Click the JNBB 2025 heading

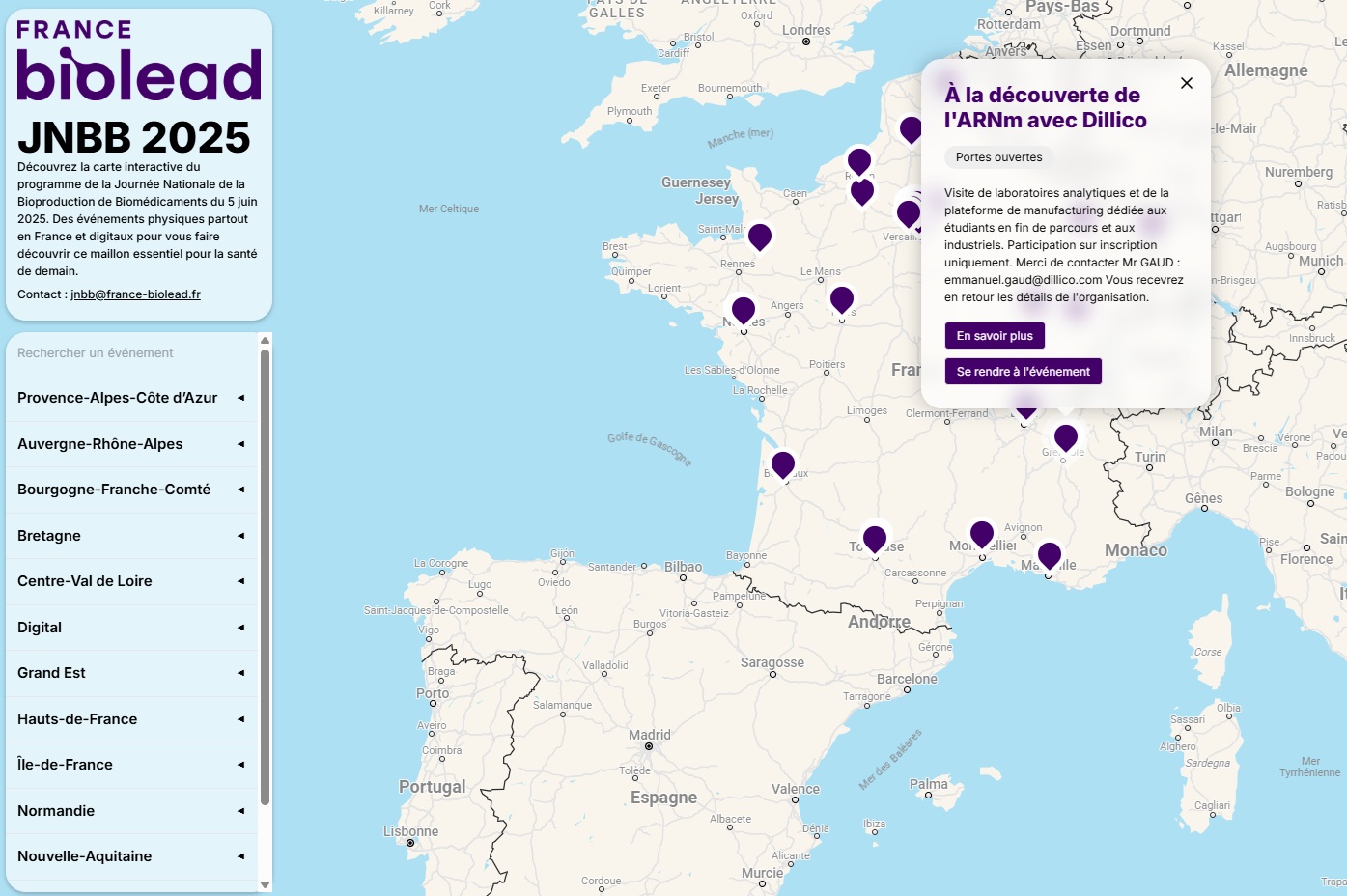(134, 138)
